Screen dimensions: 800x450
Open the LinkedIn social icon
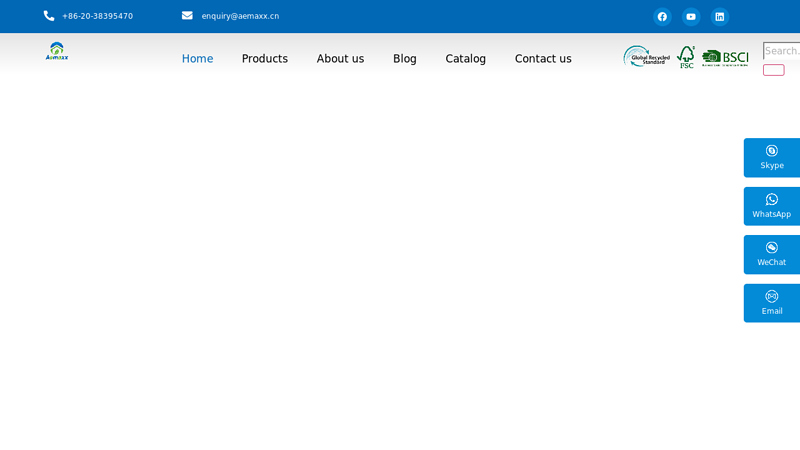coord(719,17)
